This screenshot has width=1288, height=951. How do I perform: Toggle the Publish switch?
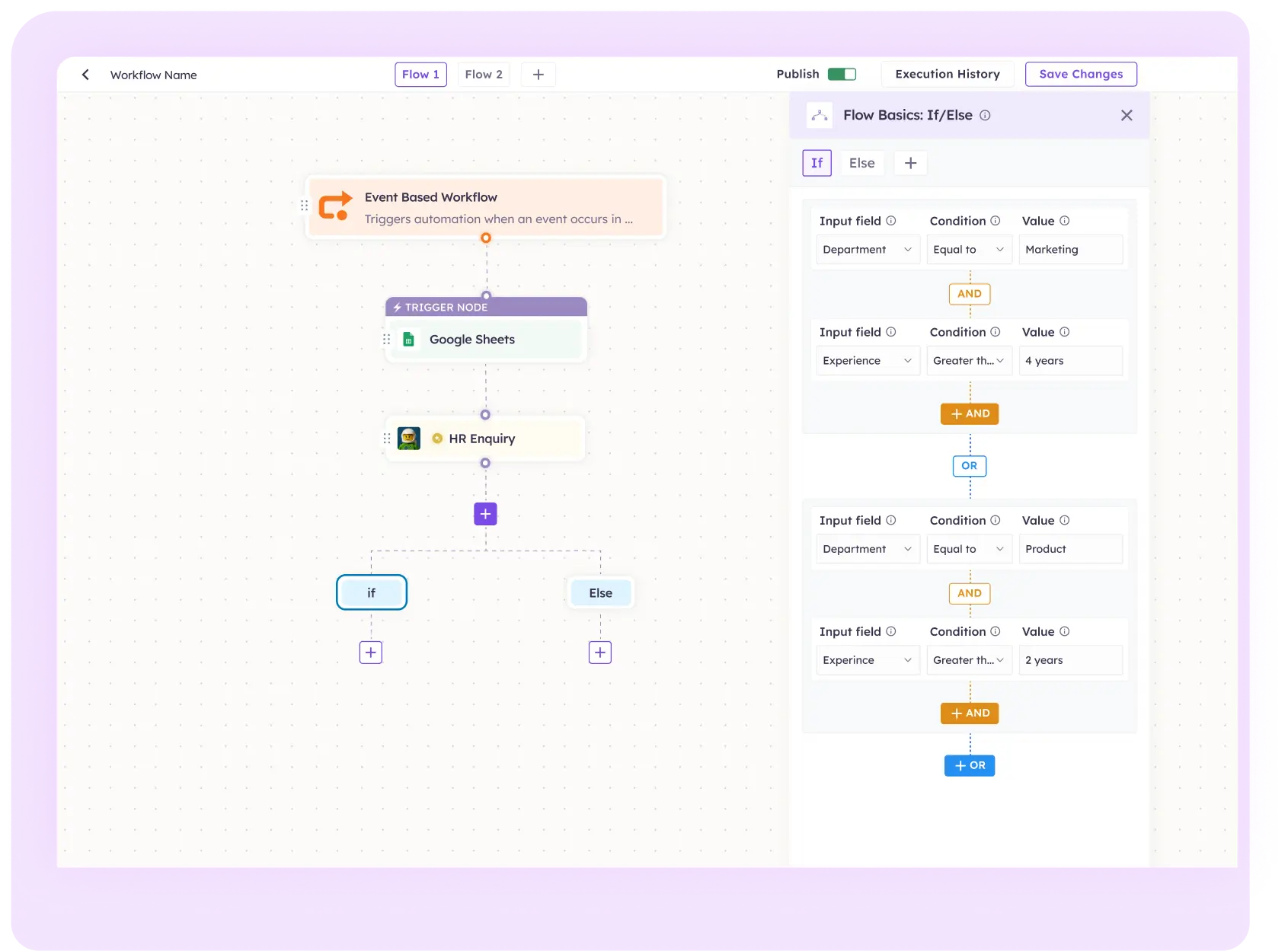pos(842,74)
